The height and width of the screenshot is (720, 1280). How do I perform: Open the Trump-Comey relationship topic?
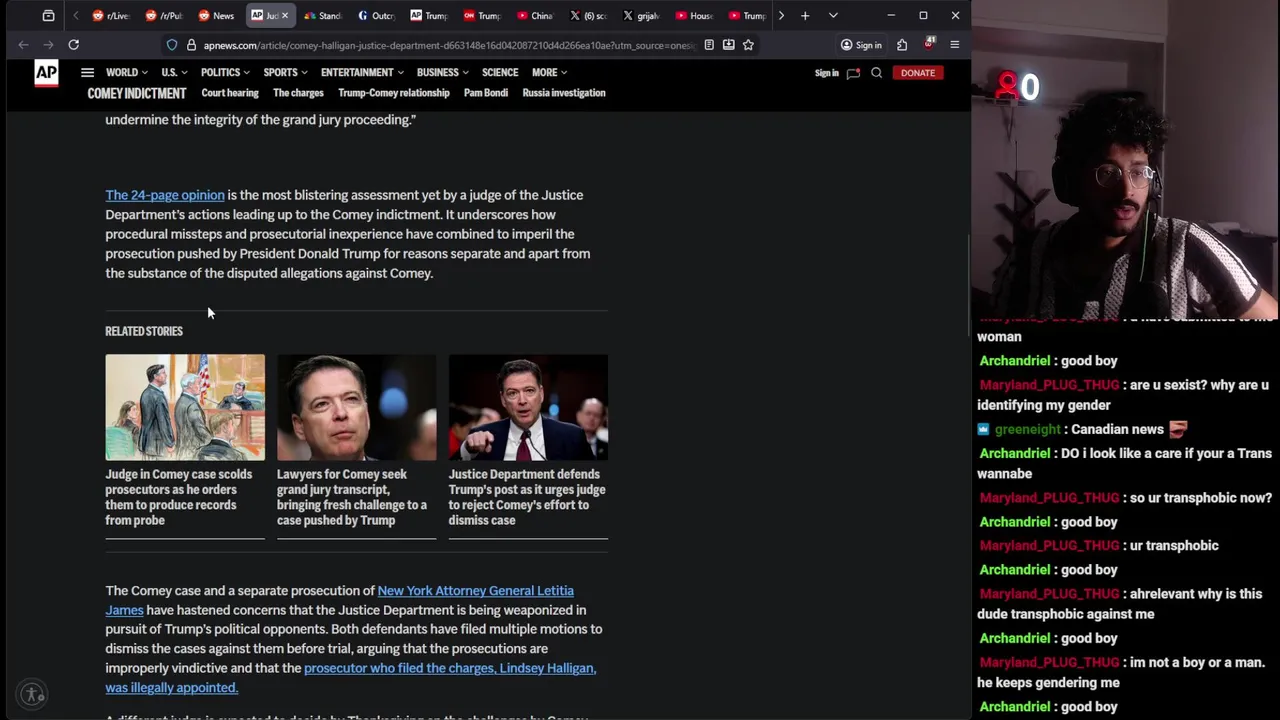pos(394,93)
